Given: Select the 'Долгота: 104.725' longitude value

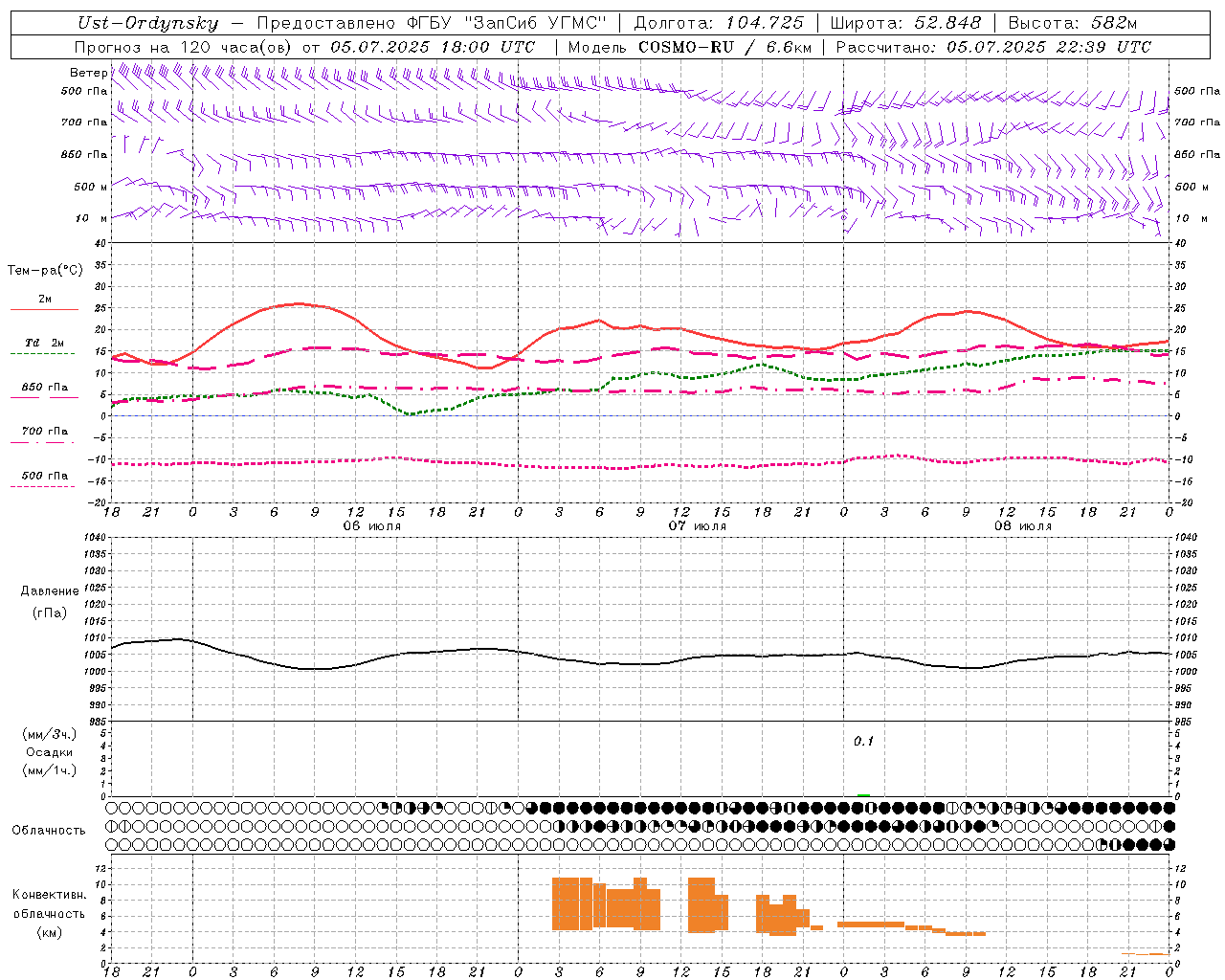Looking at the screenshot, I should click(719, 23).
